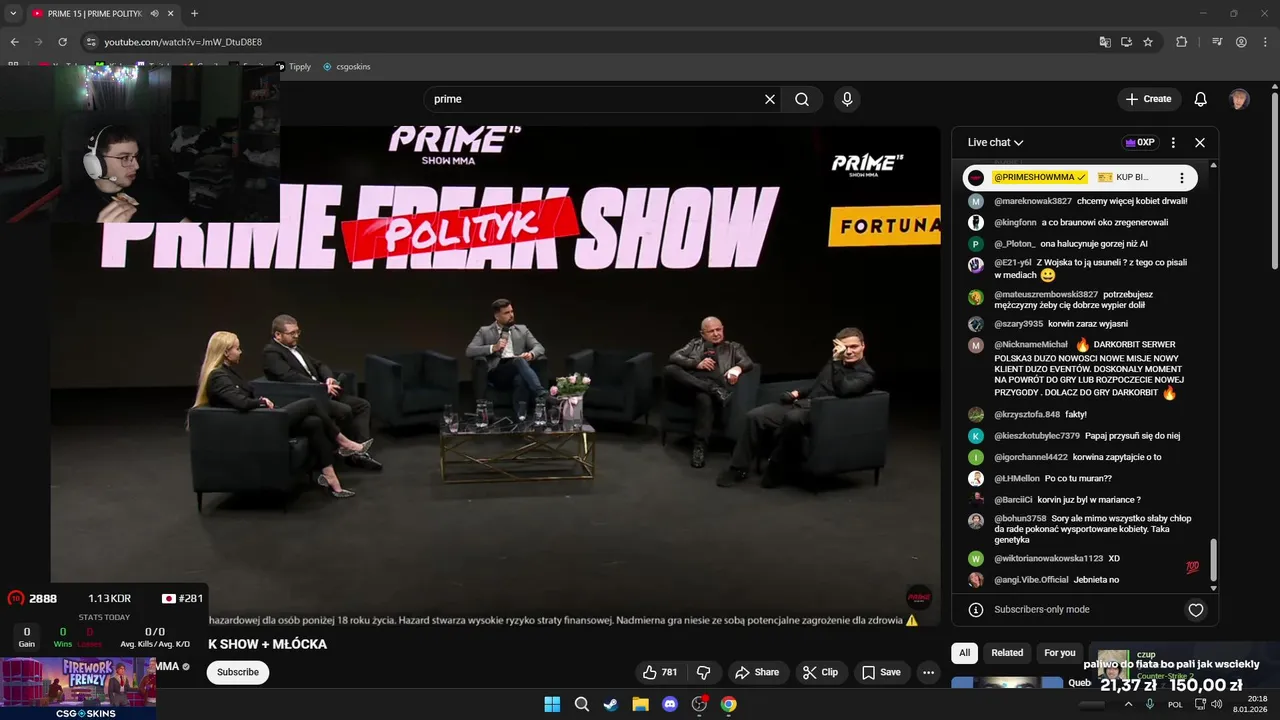Image resolution: width=1280 pixels, height=720 pixels.
Task: Send a heart reaction in live chat
Action: click(x=1196, y=610)
